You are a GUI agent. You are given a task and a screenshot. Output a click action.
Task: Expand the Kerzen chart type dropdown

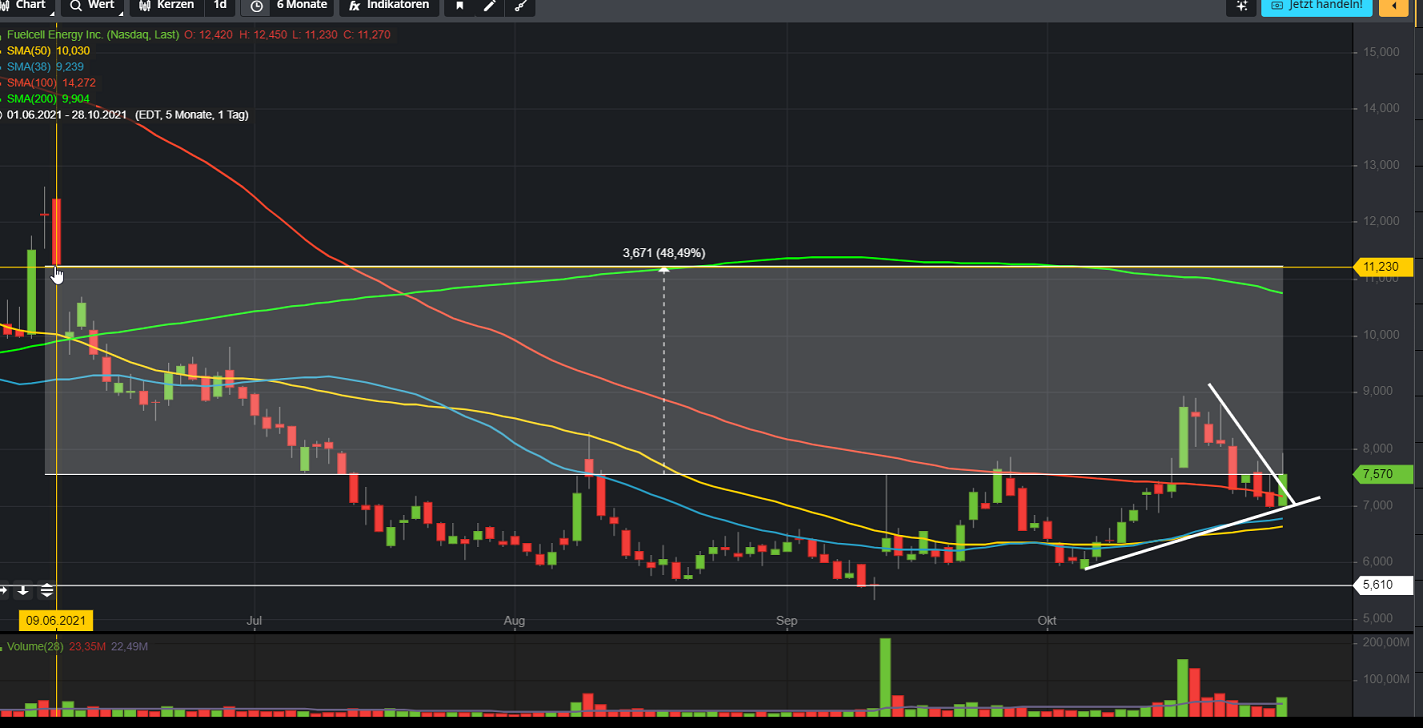(x=166, y=6)
